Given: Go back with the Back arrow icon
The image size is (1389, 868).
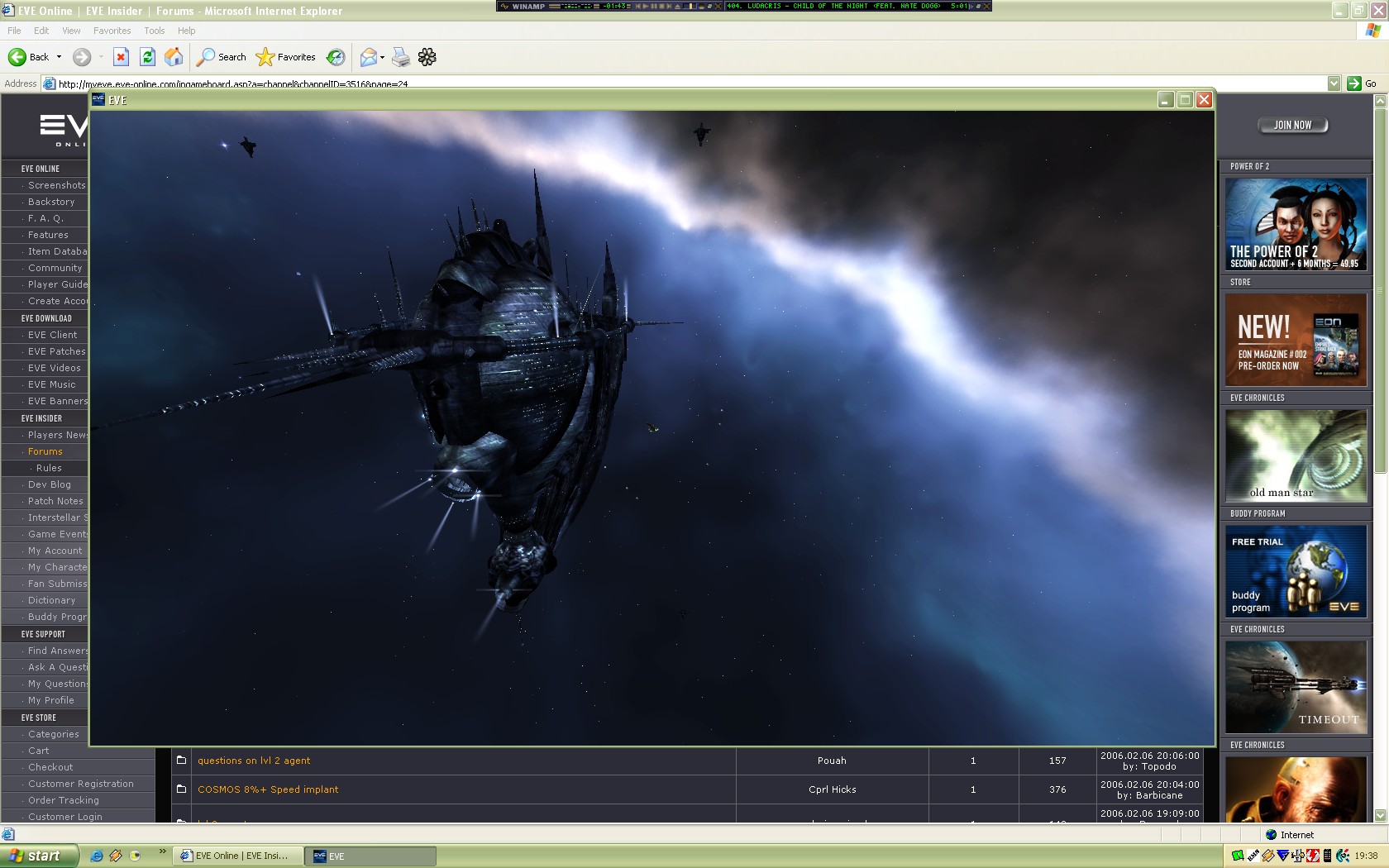Looking at the screenshot, I should [x=17, y=57].
